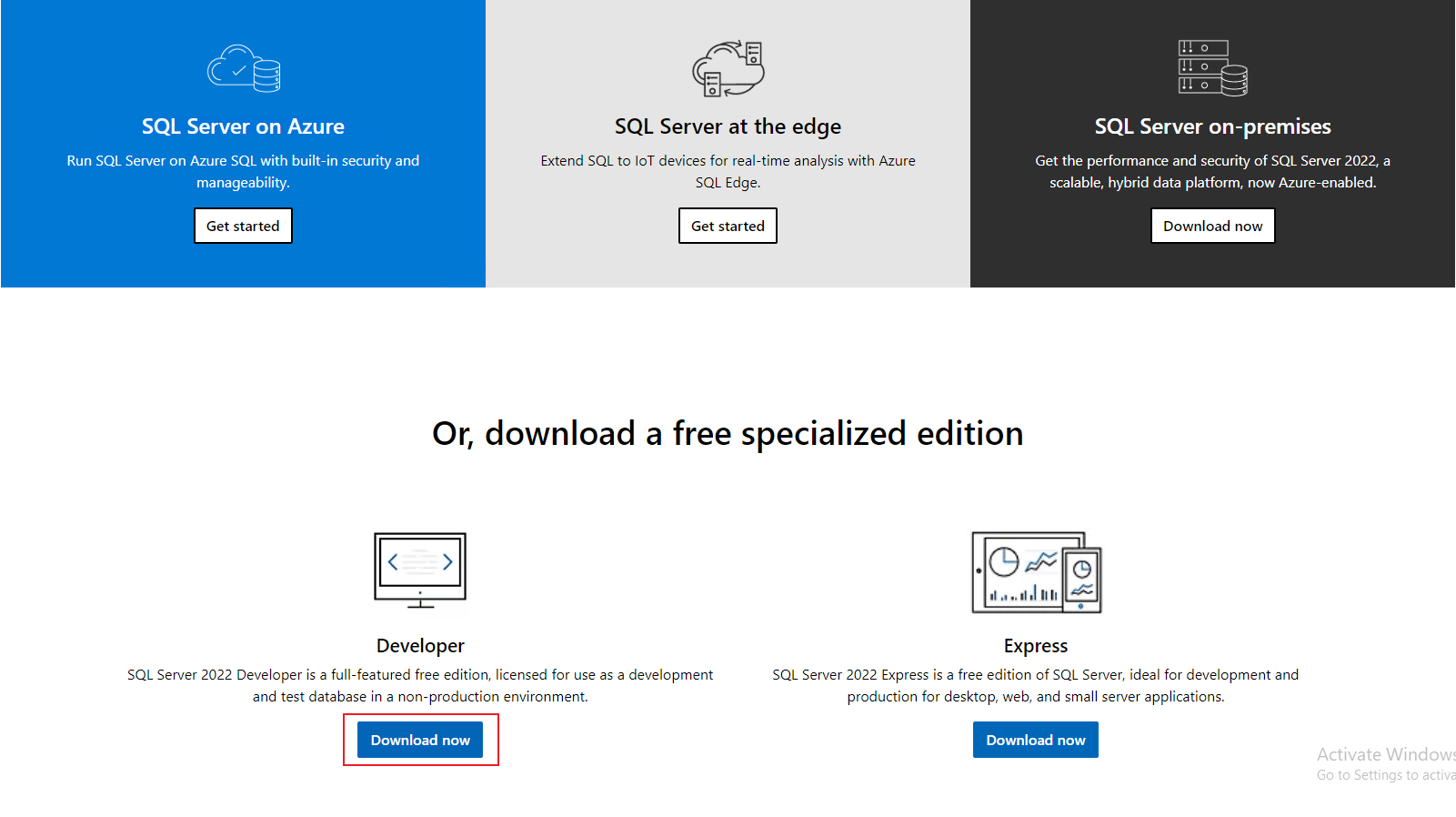Screen dimensions: 1456x817
Task: Click the Developer edition title
Action: pos(420,645)
